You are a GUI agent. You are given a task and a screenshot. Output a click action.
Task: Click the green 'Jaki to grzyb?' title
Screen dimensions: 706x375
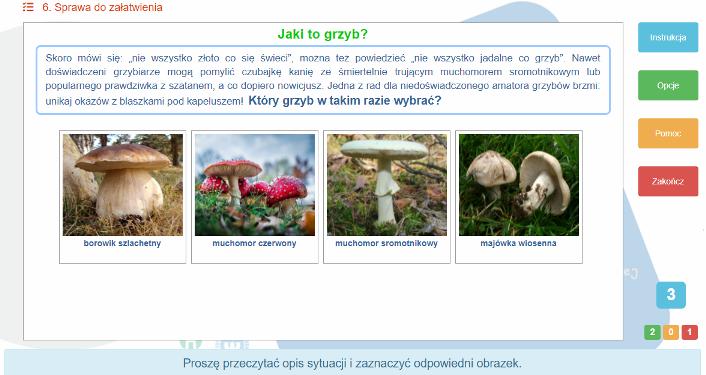click(x=322, y=34)
